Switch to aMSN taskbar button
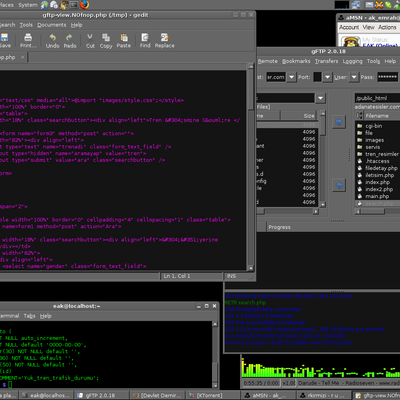 tap(269, 395)
